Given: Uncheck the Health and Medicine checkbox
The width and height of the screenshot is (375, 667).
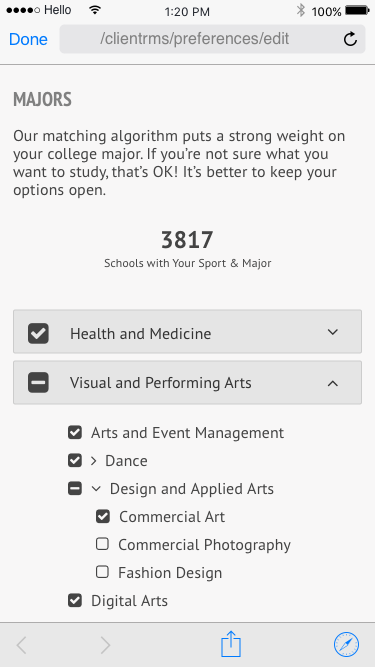Looking at the screenshot, I should point(38,333).
